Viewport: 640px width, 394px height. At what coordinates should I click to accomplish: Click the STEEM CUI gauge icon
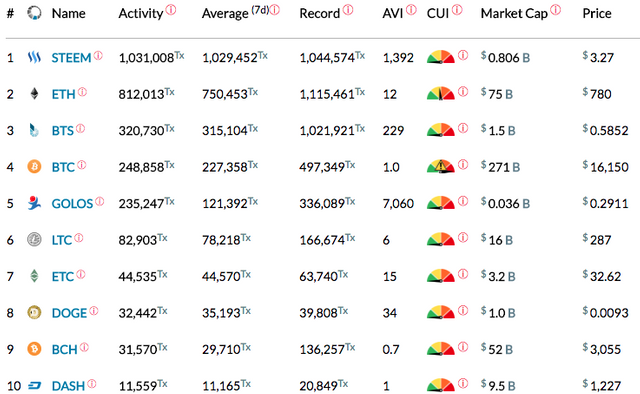(440, 57)
